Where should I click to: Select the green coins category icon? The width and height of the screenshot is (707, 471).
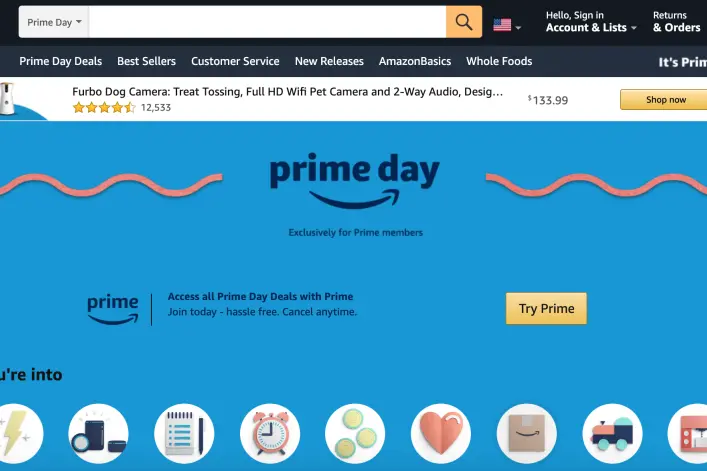click(x=355, y=434)
